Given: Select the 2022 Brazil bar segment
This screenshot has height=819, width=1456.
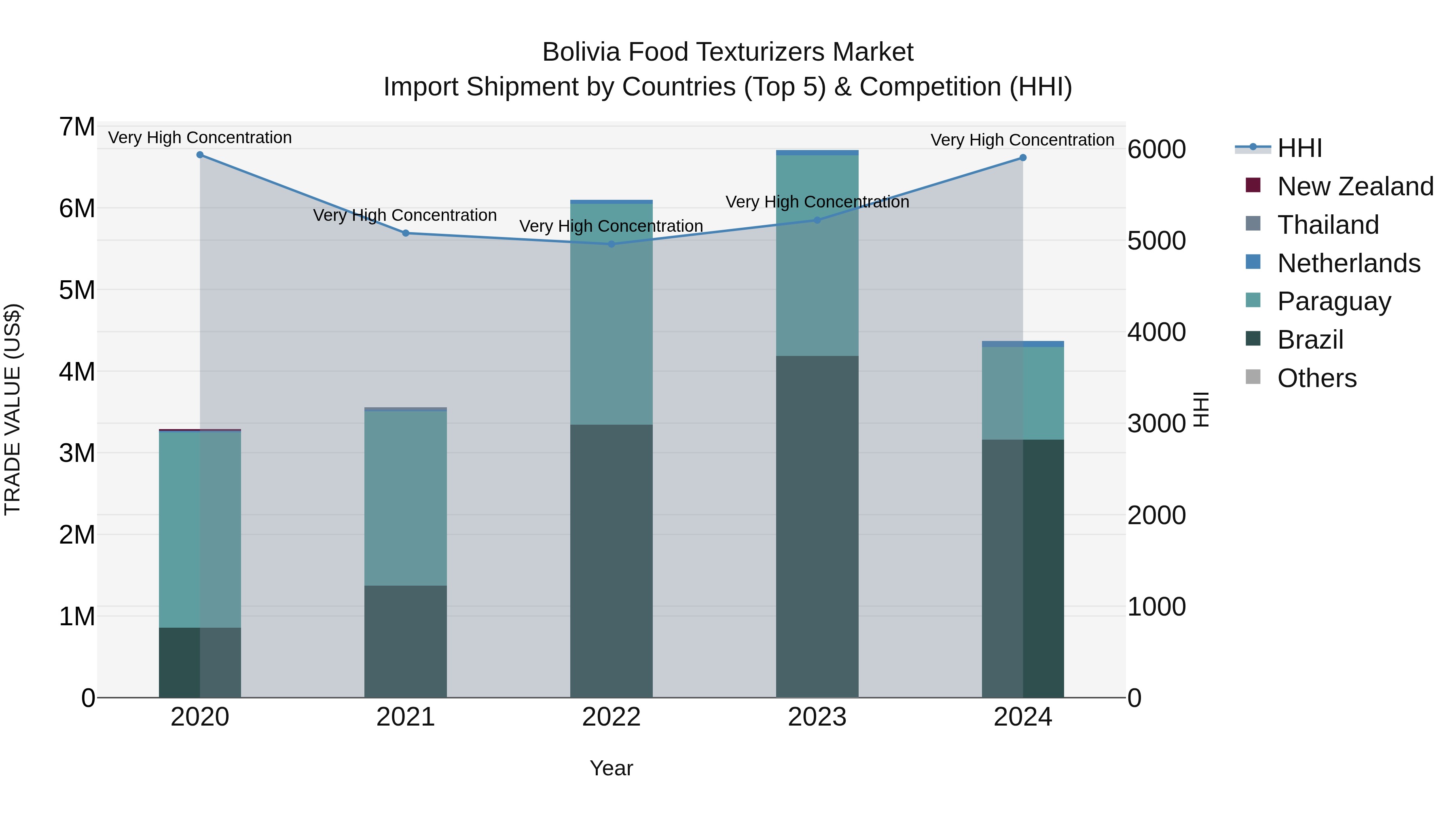Looking at the screenshot, I should click(611, 561).
